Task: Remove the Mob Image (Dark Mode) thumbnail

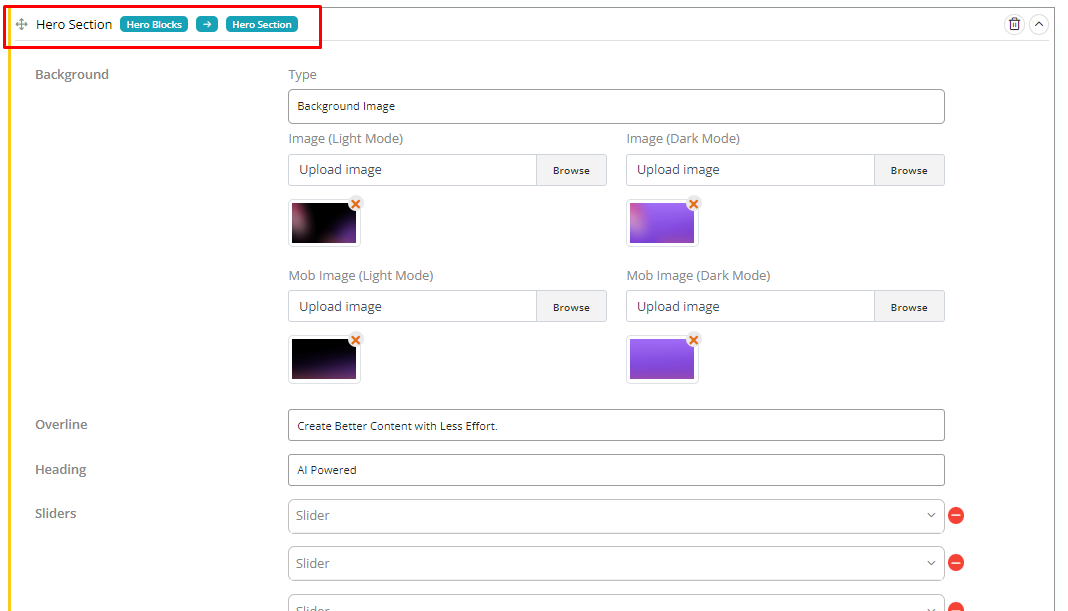Action: [693, 340]
